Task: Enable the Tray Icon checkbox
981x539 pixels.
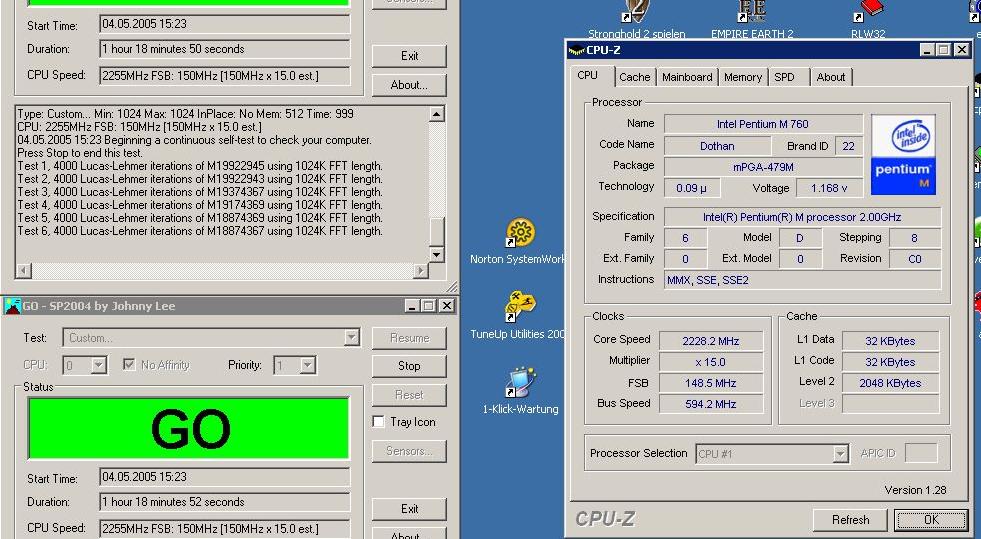Action: 378,421
